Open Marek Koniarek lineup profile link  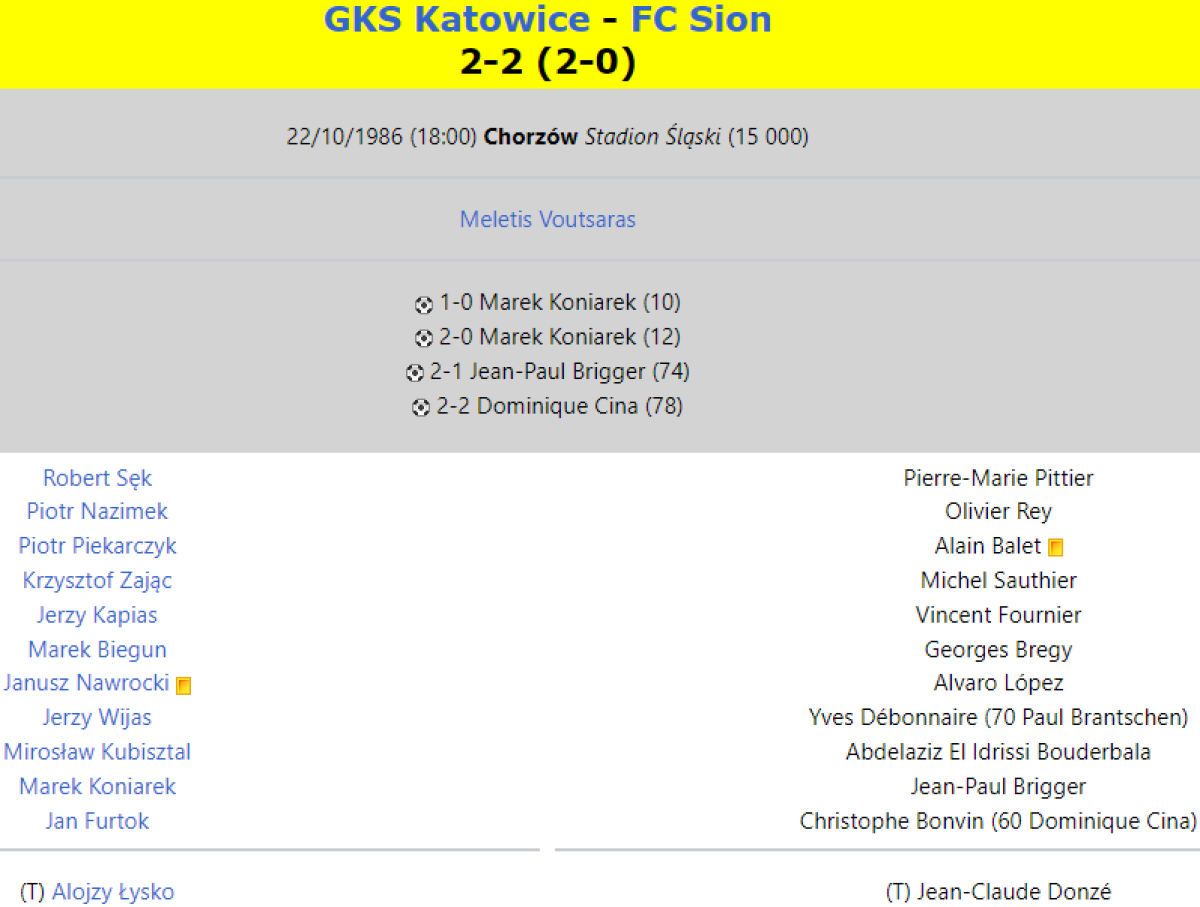97,787
